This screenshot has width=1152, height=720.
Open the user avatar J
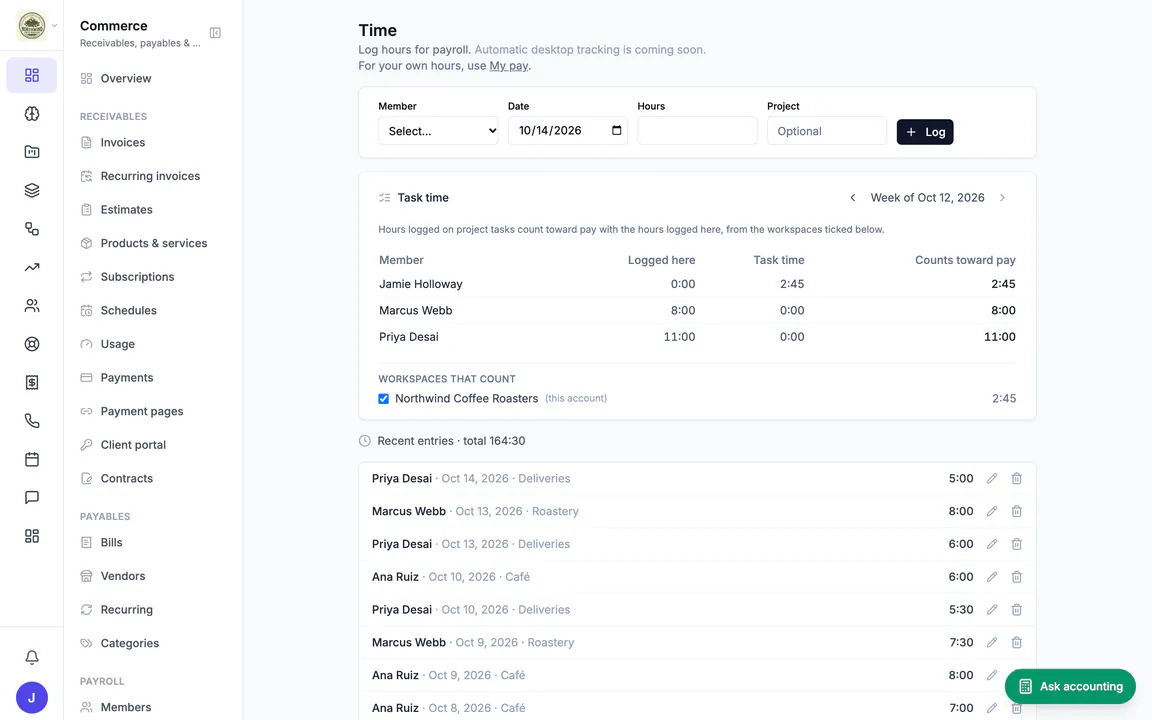pyautogui.click(x=32, y=698)
